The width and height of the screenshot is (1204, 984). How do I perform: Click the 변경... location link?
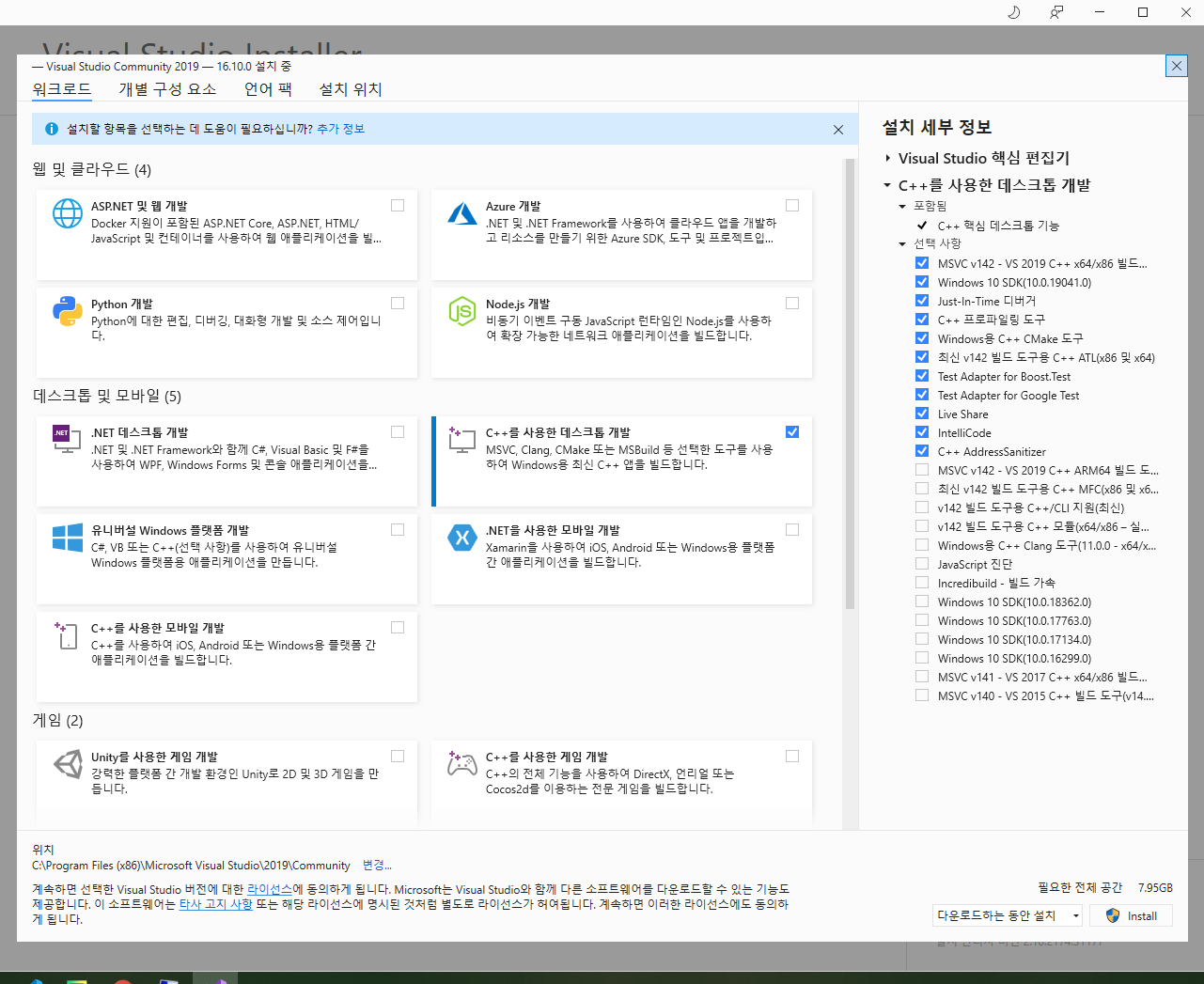(377, 866)
